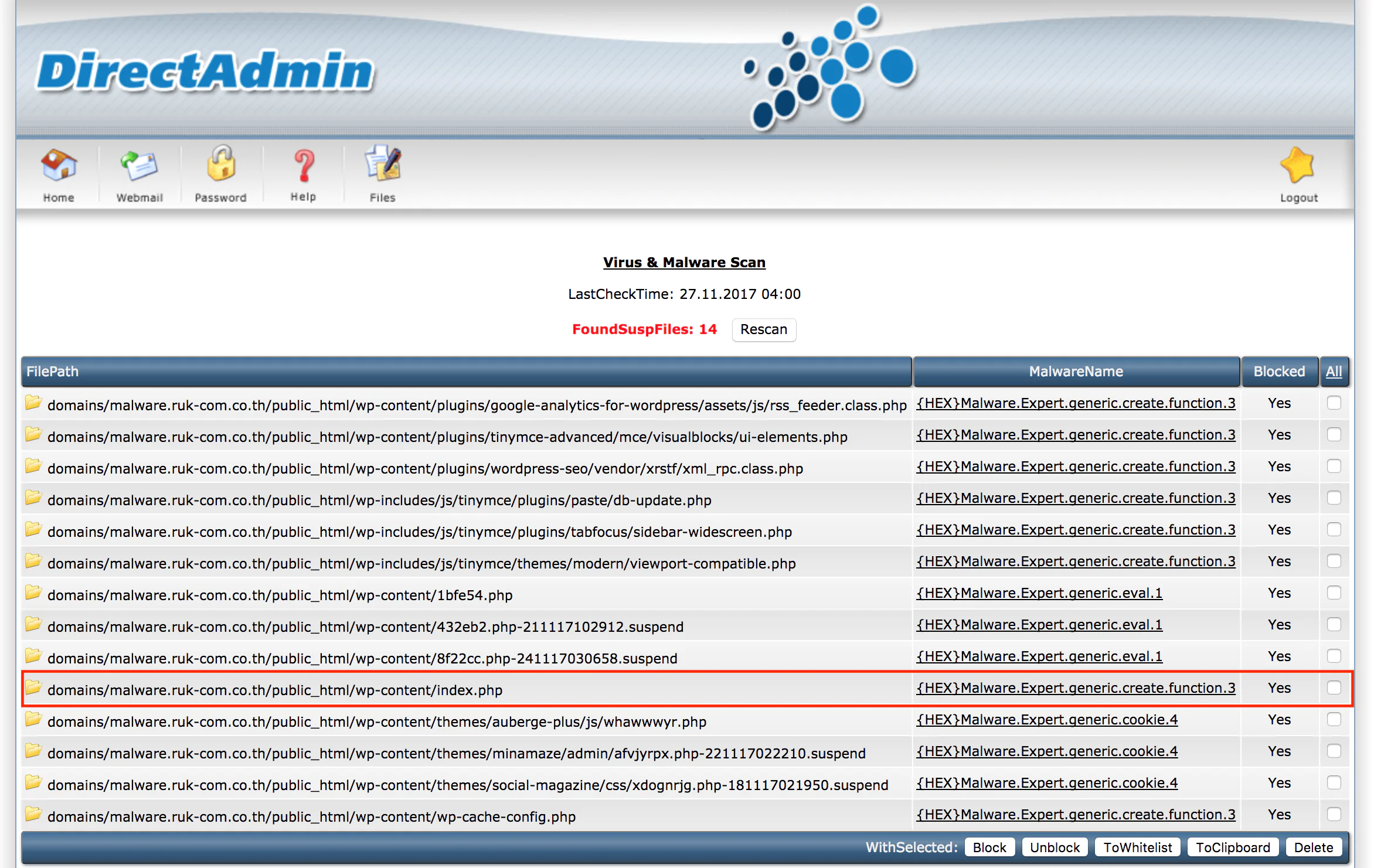
Task: Click the Logout star icon
Action: 1298,166
